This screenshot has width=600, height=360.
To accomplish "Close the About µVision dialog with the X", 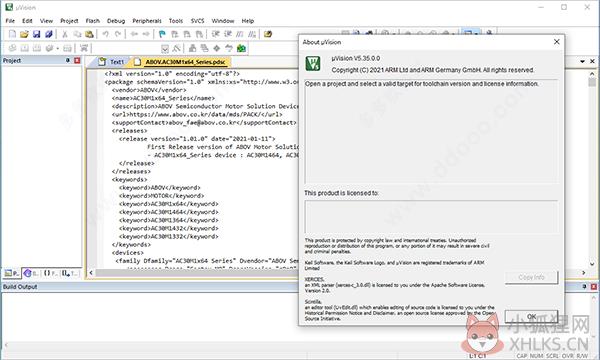I will (557, 42).
